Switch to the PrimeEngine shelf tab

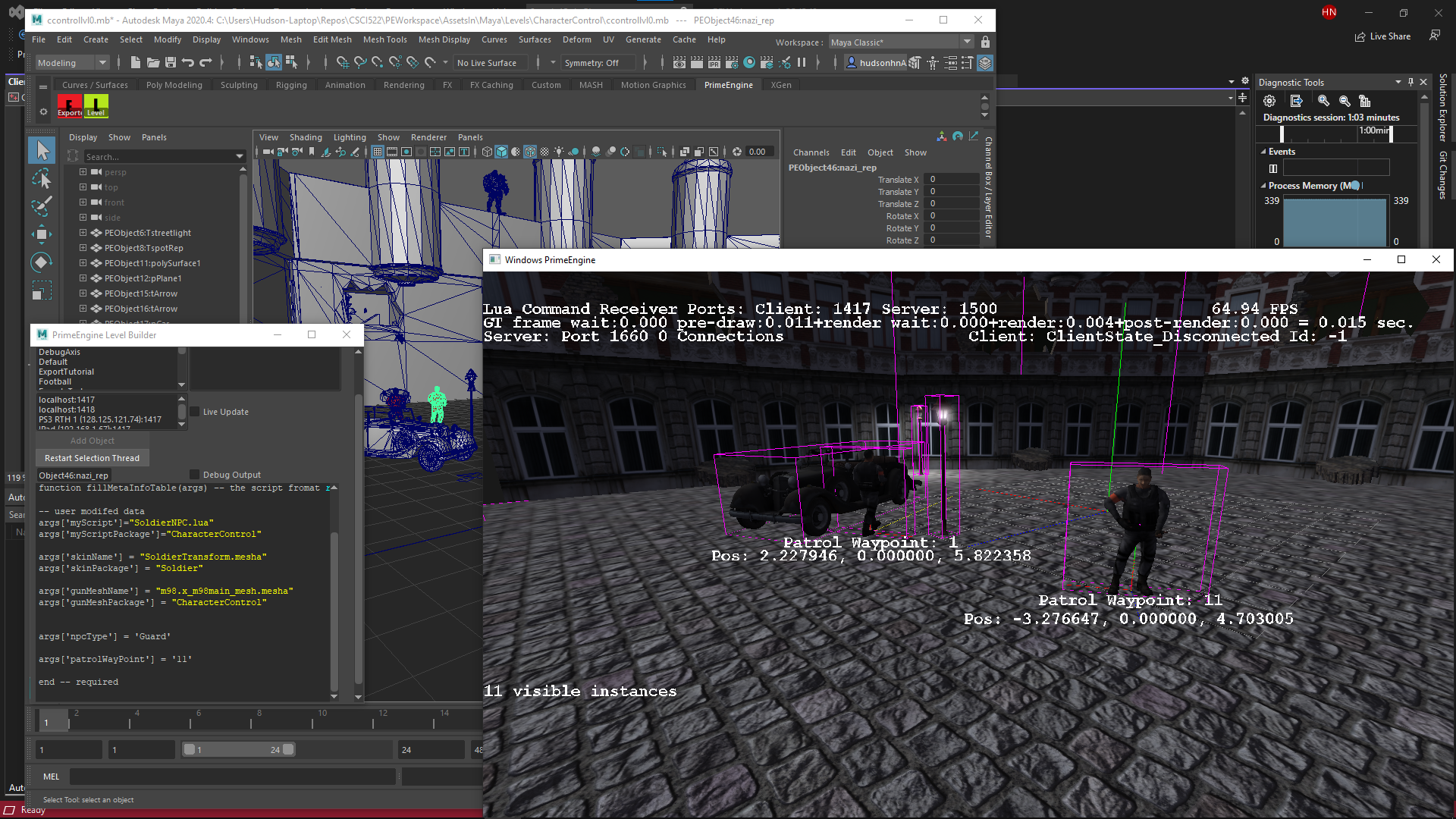pyautogui.click(x=728, y=85)
